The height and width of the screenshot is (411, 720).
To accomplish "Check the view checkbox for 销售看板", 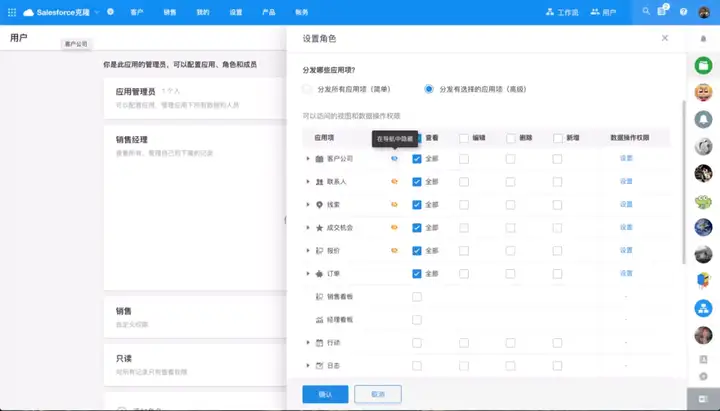I will click(x=416, y=297).
